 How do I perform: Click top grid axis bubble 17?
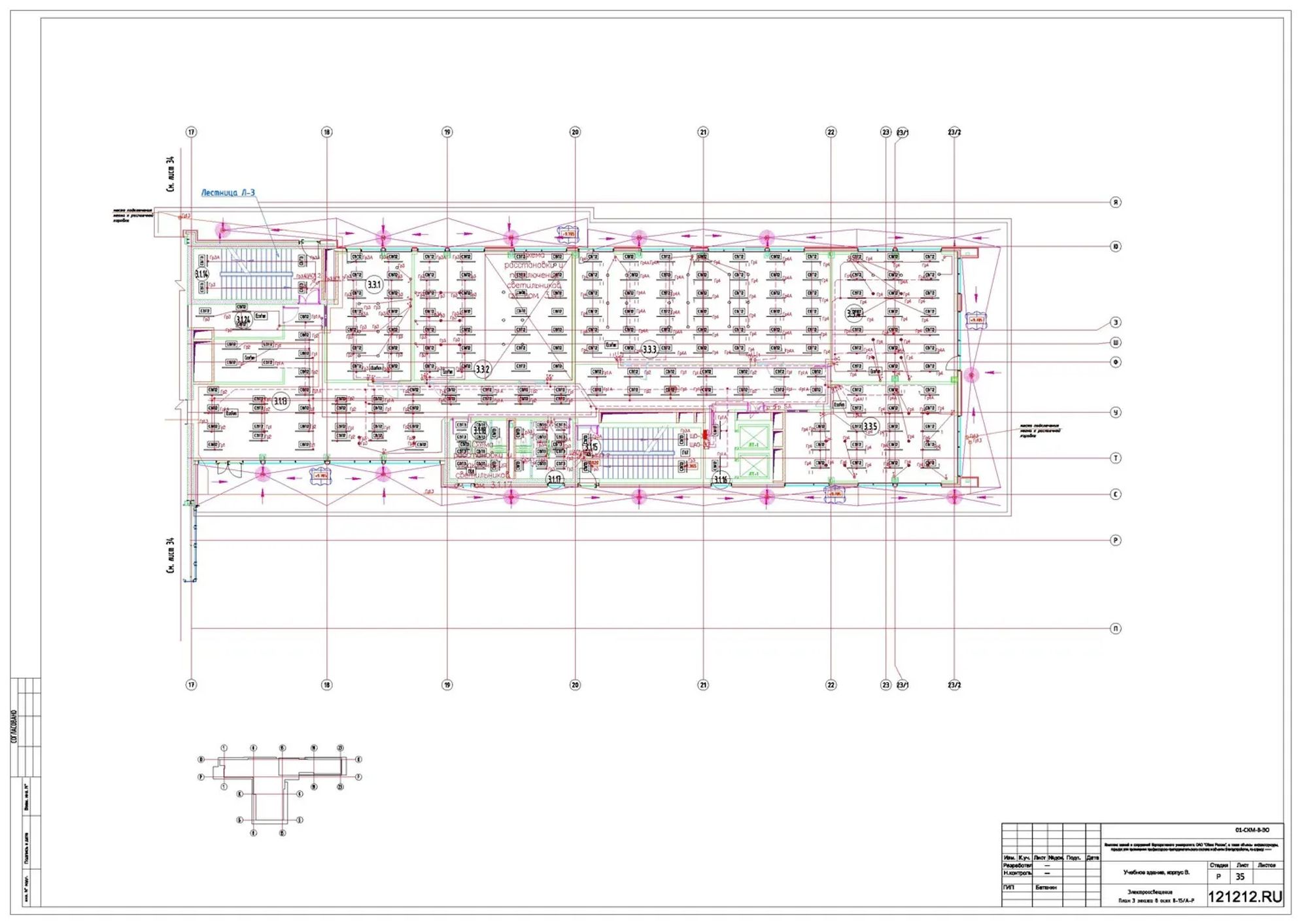tap(191, 132)
